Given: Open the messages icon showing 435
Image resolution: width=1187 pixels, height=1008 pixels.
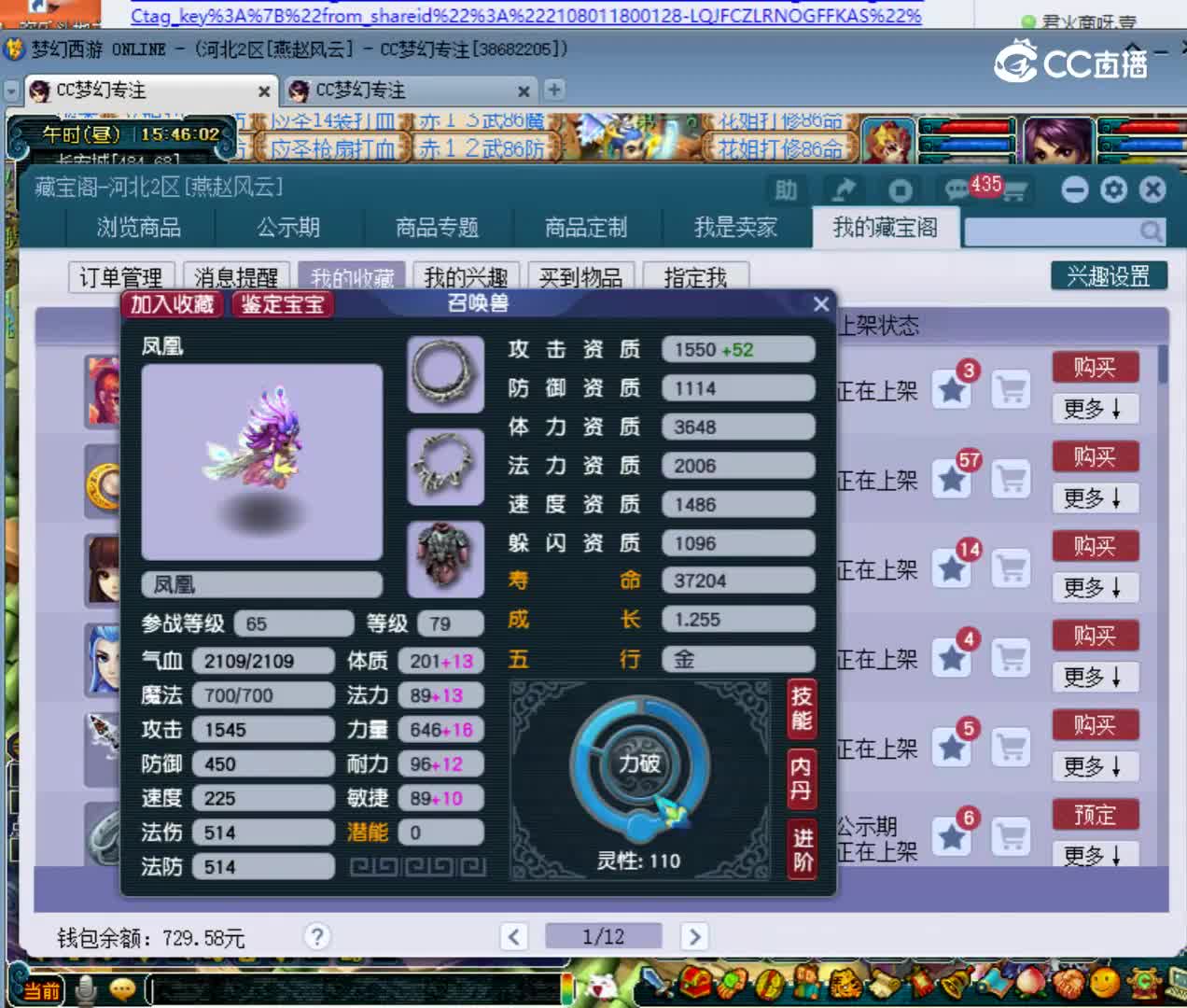Looking at the screenshot, I should coord(958,190).
